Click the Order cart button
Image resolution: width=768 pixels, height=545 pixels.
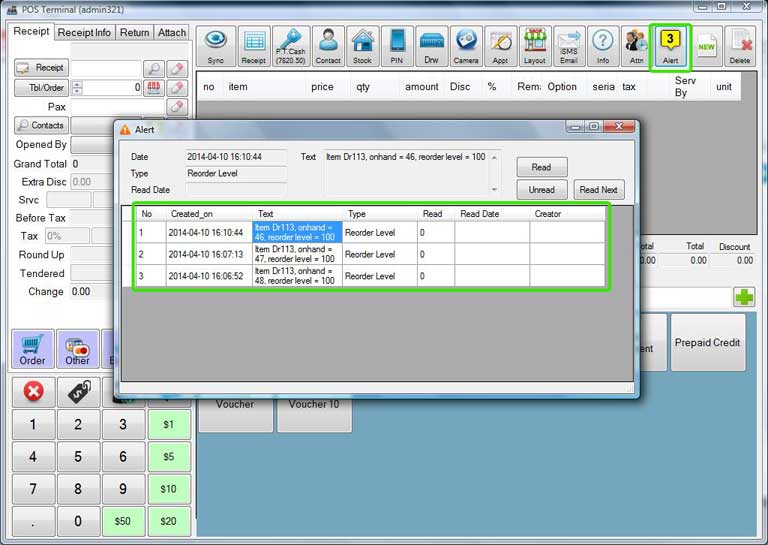pos(32,349)
